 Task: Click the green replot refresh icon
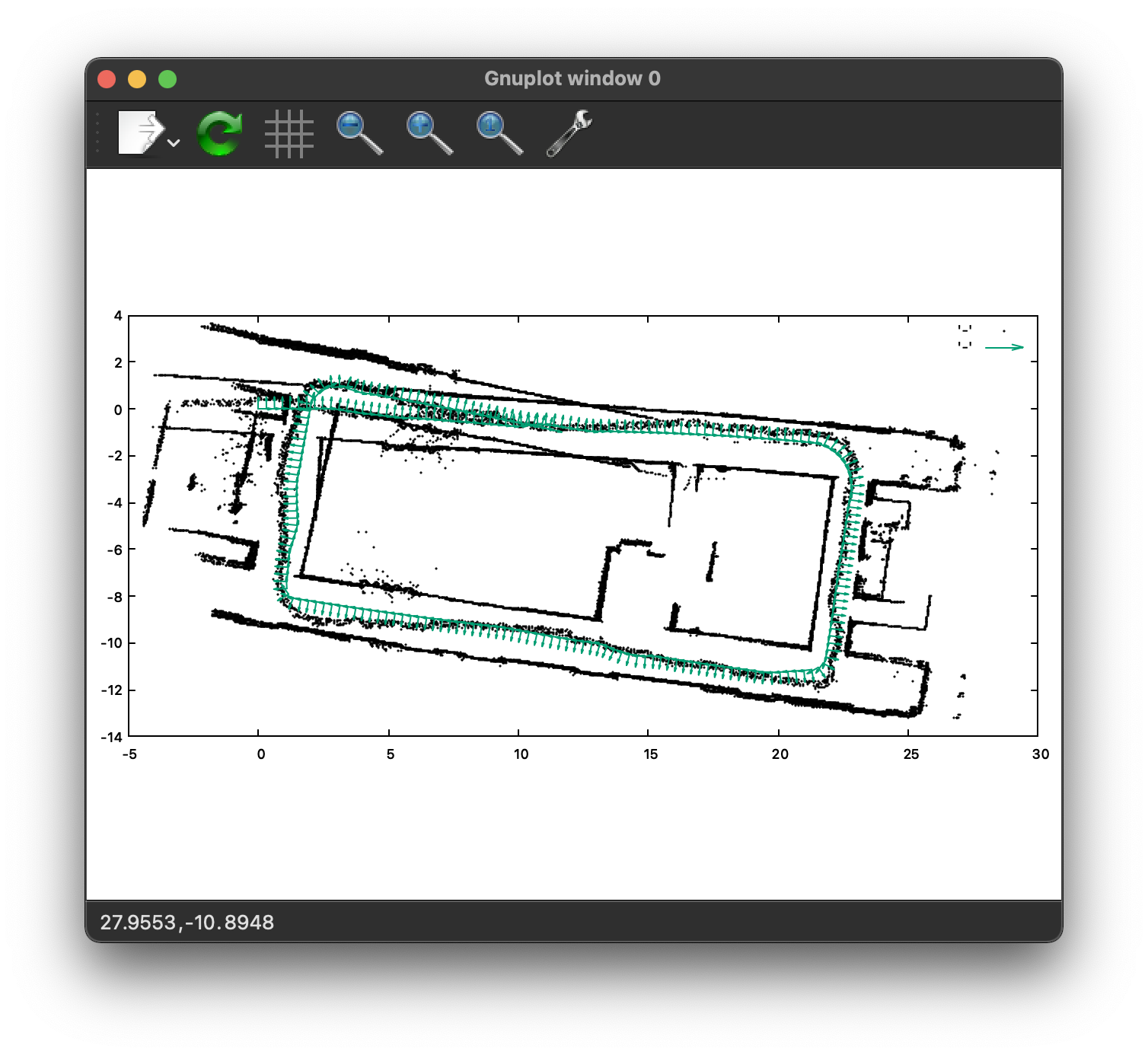(x=220, y=134)
